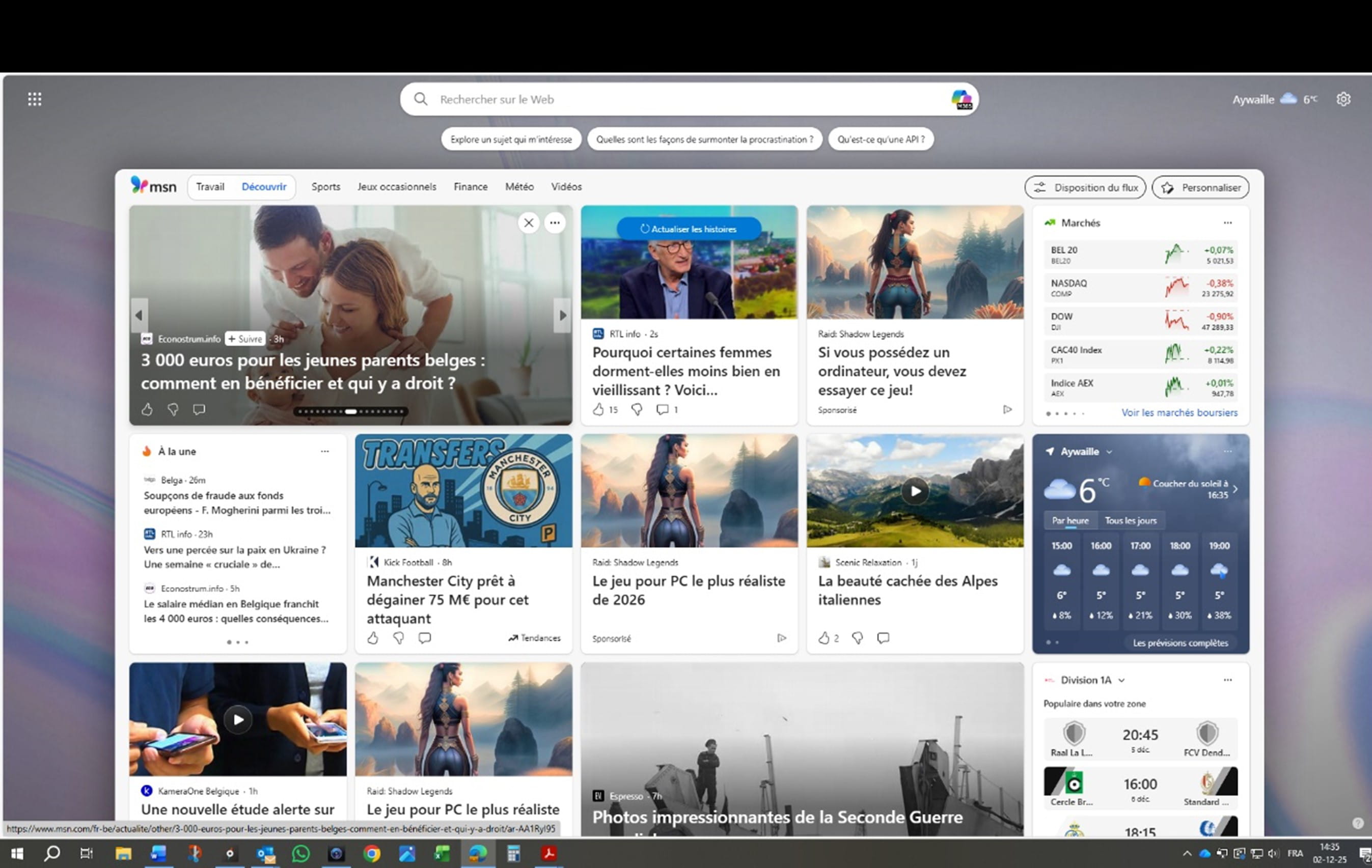Click Voir les marchés boursiers link
1372x868 pixels.
pos(1179,412)
